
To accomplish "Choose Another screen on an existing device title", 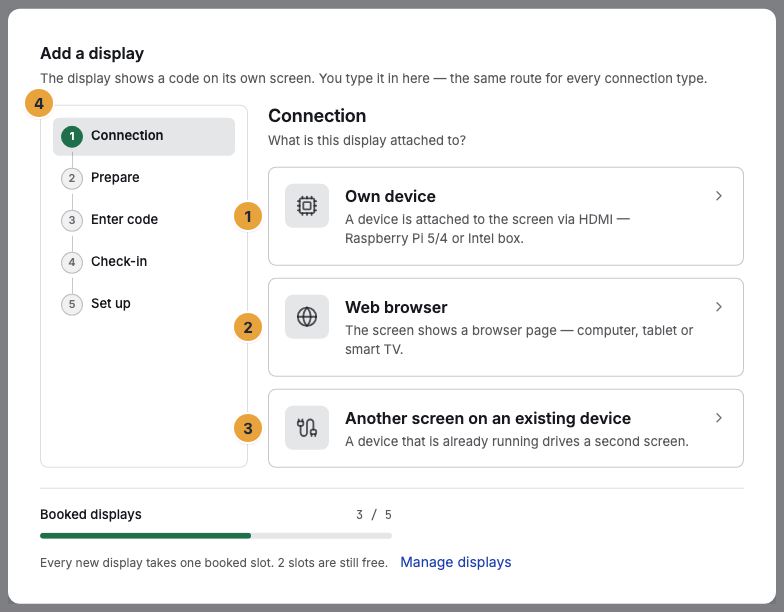I will coord(488,418).
